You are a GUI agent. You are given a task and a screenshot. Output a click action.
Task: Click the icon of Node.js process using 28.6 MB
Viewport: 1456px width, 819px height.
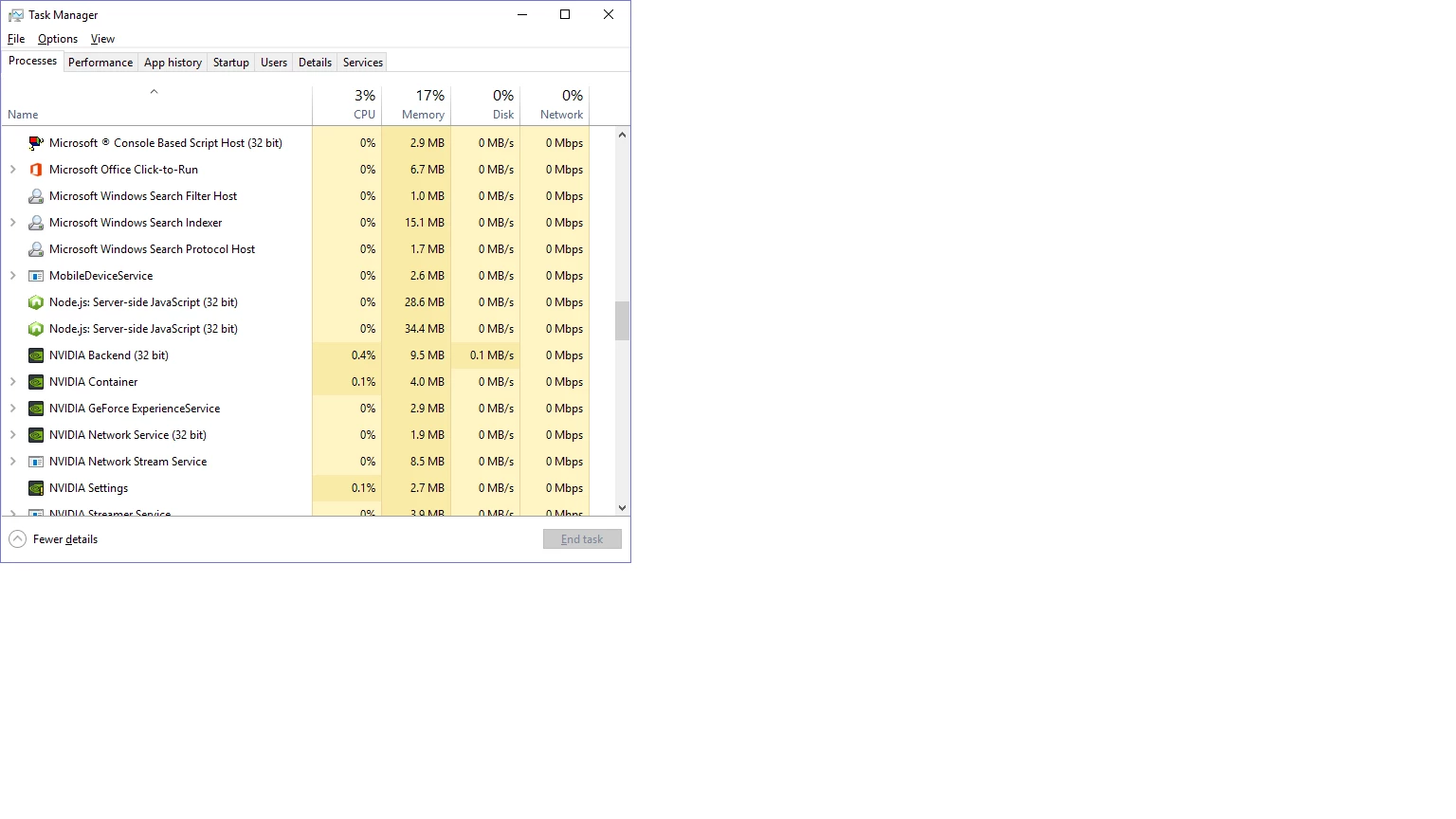[x=36, y=302]
